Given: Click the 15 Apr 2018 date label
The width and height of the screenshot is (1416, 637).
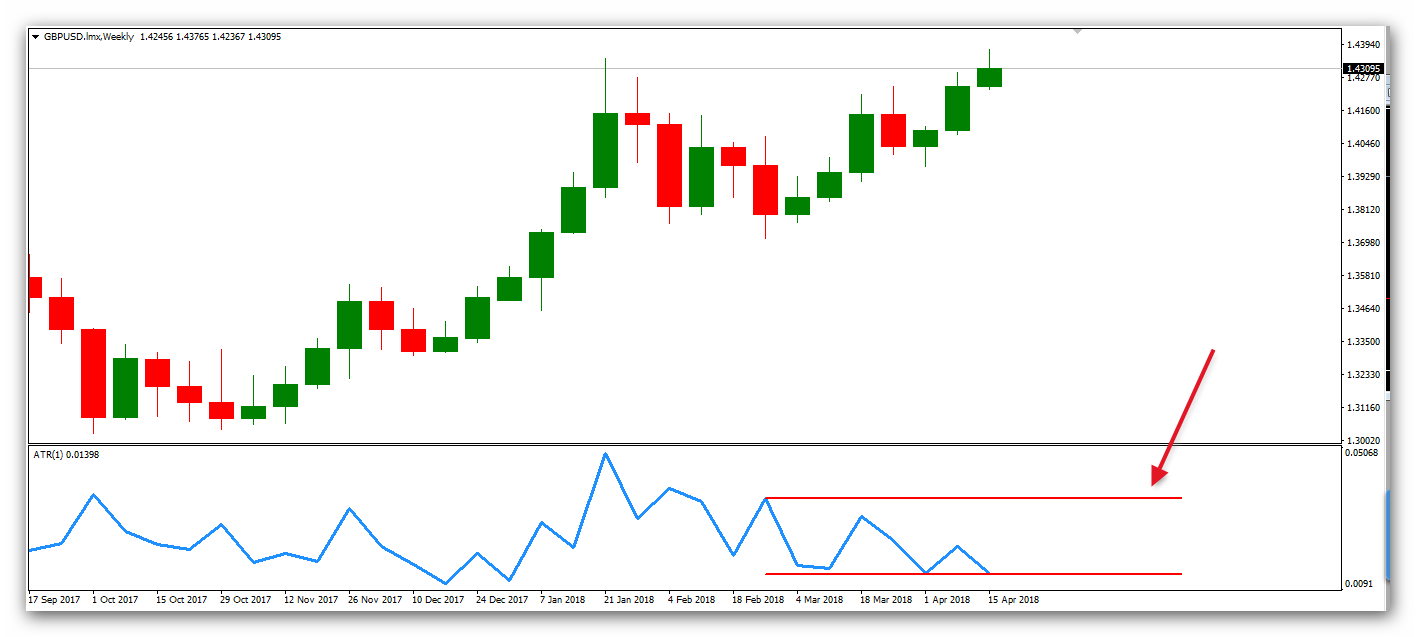Looking at the screenshot, I should pos(1014,600).
